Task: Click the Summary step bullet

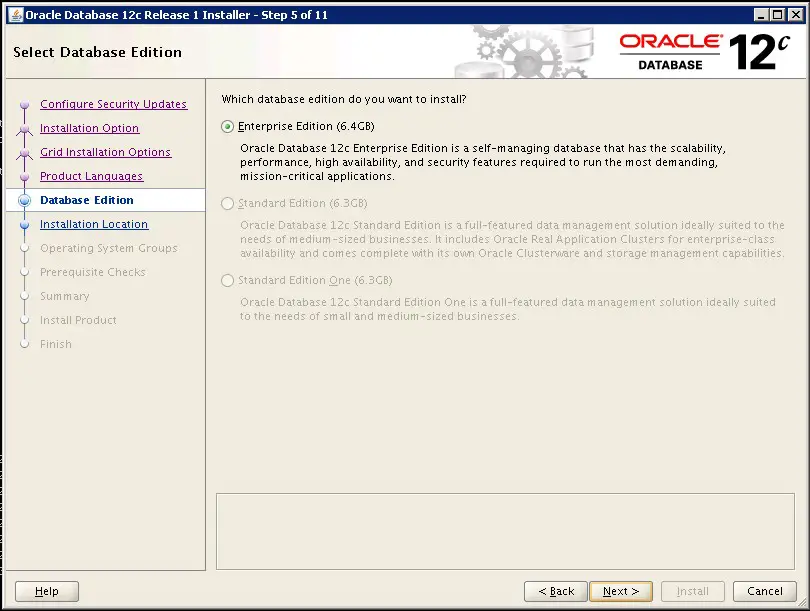Action: click(x=24, y=296)
